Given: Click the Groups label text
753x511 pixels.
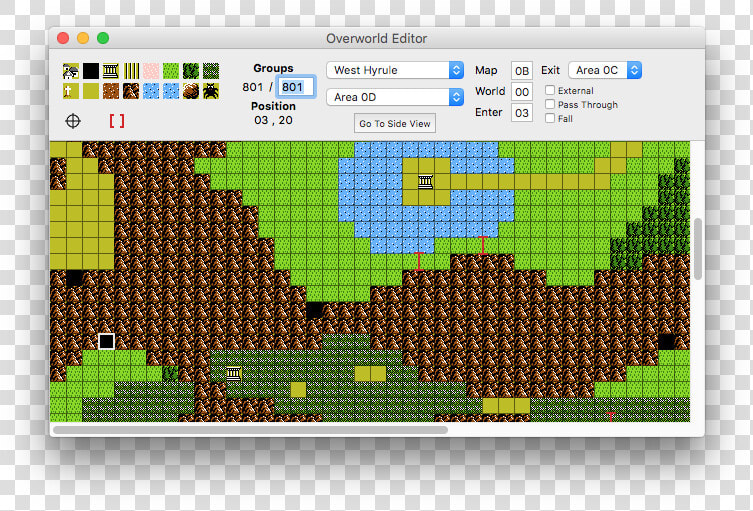Looking at the screenshot, I should point(273,68).
